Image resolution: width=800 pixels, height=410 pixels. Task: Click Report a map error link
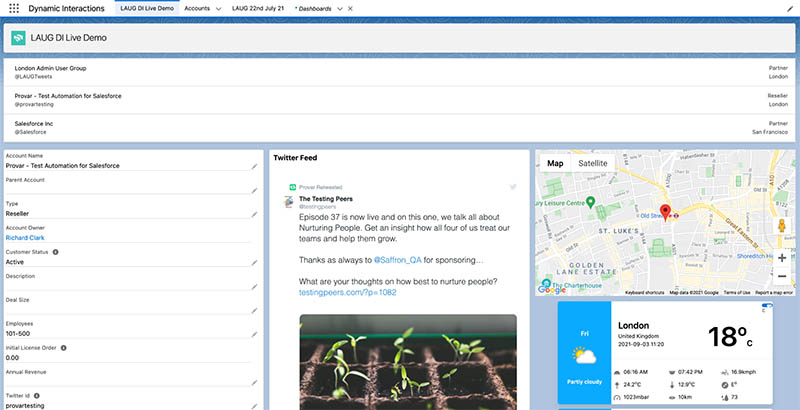pos(774,293)
